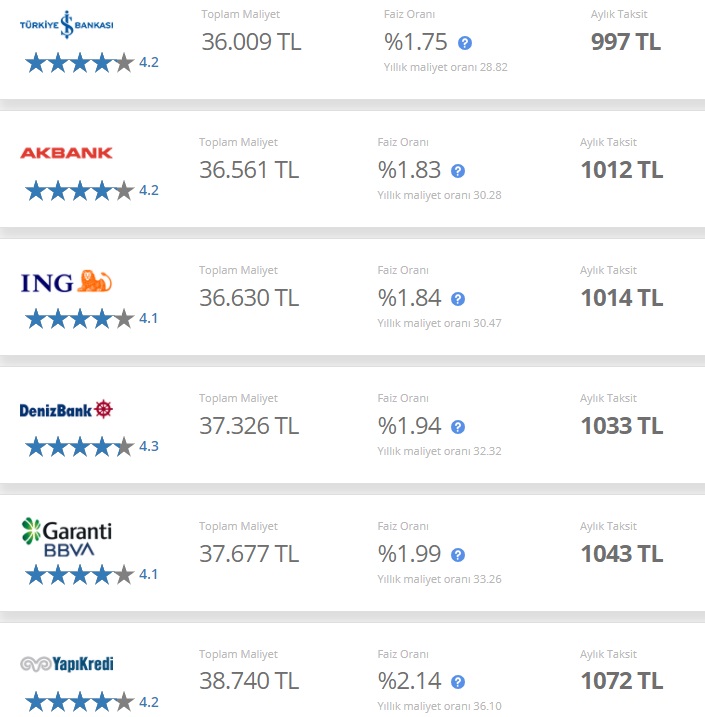Select the YapıKredi logo
This screenshot has height=717, width=705.
67,664
